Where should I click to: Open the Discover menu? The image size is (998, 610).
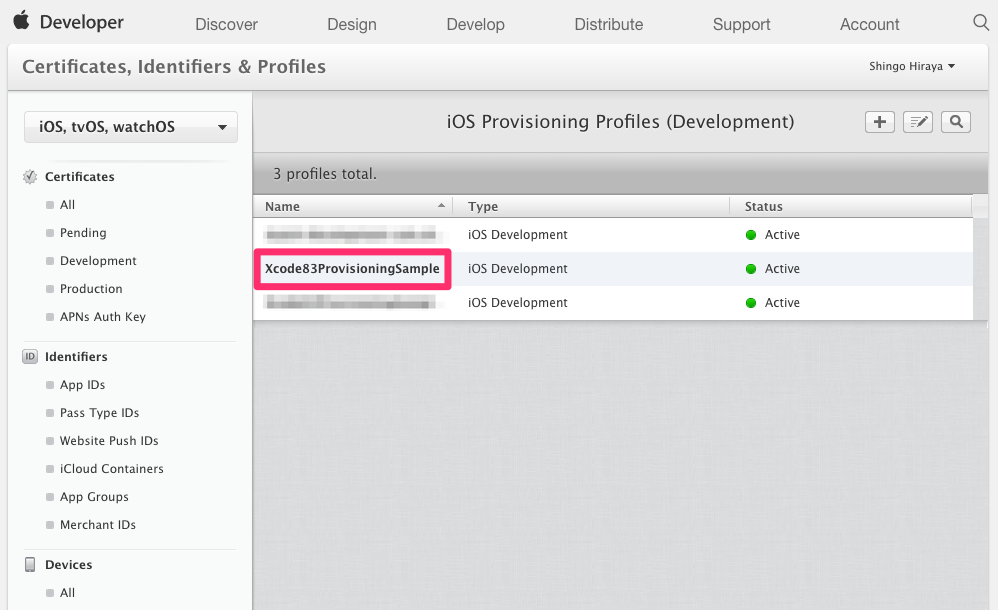pyautogui.click(x=227, y=24)
